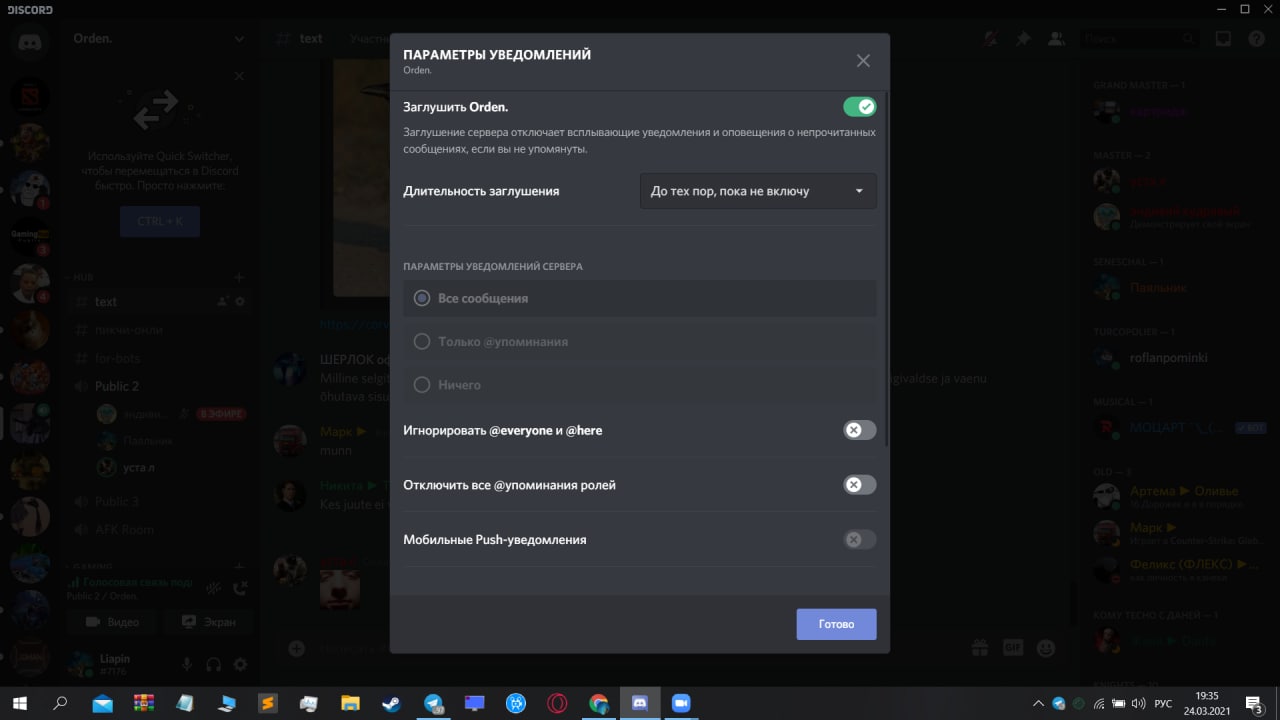
Task: Open the emoji picker
Action: point(1046,648)
